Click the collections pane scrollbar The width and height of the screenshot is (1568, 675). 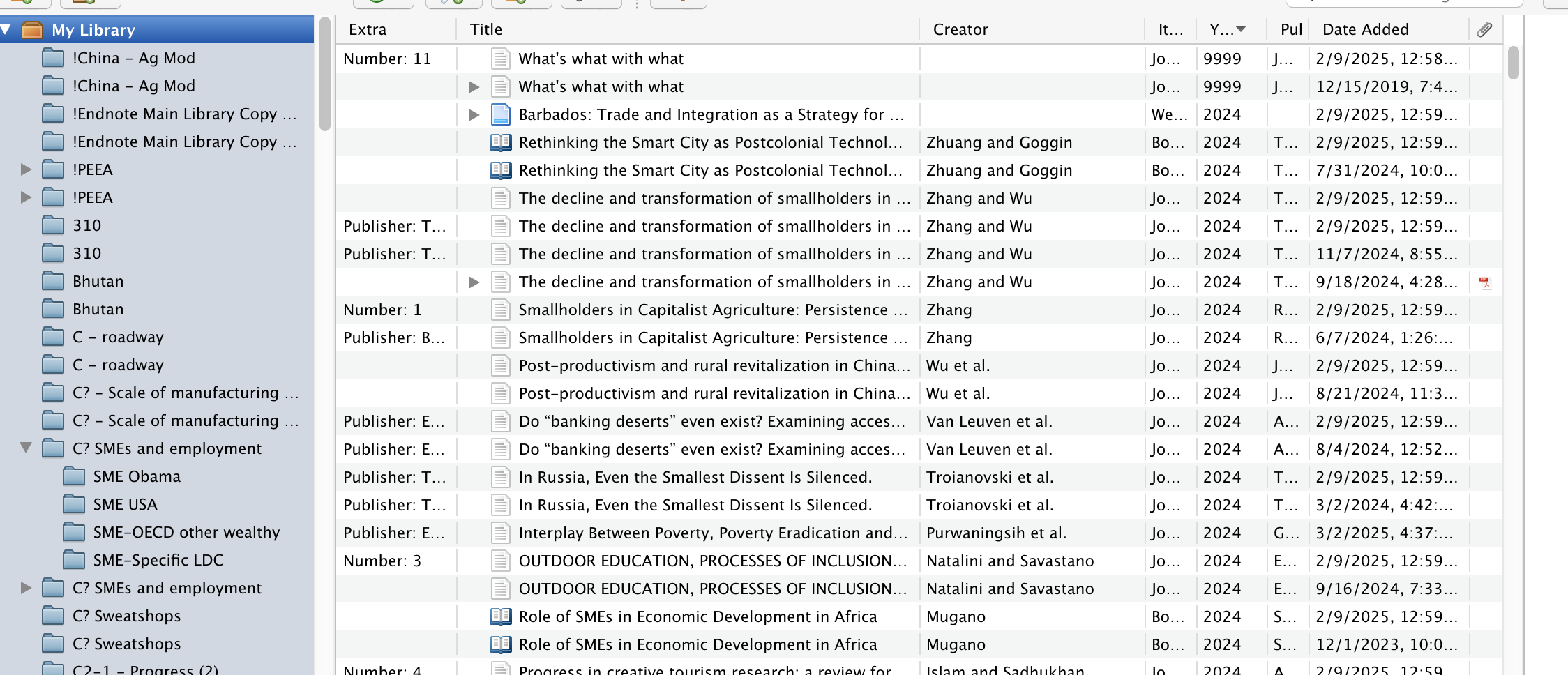pyautogui.click(x=324, y=73)
